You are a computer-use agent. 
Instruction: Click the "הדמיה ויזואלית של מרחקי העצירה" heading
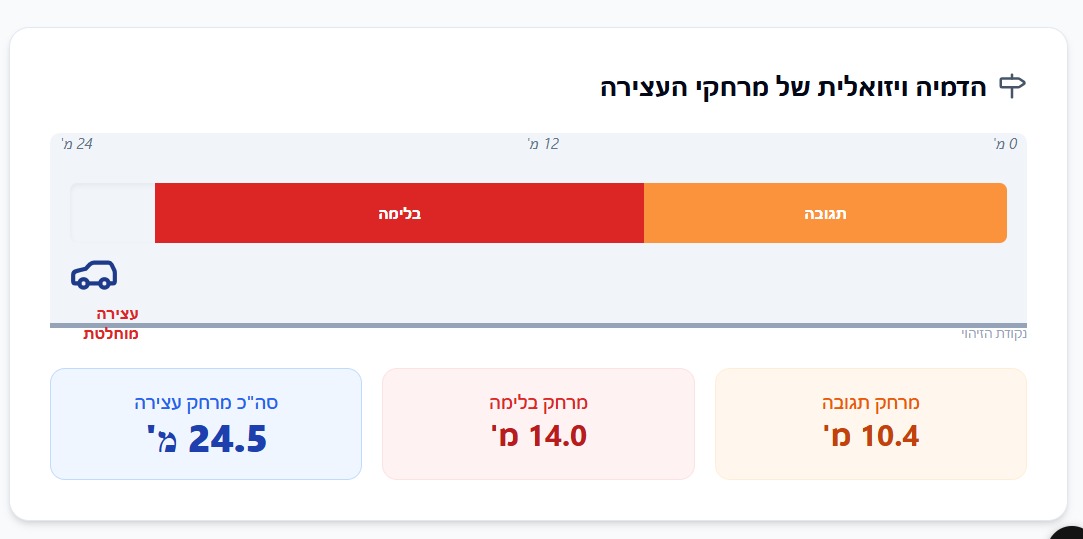click(x=793, y=87)
